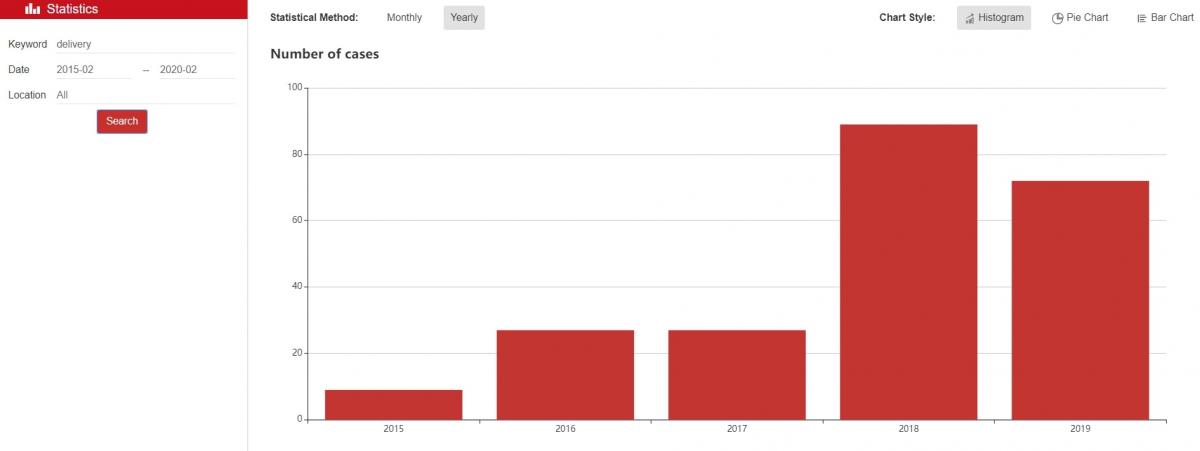
Task: Click the 2015 histogram bar
Action: 394,405
